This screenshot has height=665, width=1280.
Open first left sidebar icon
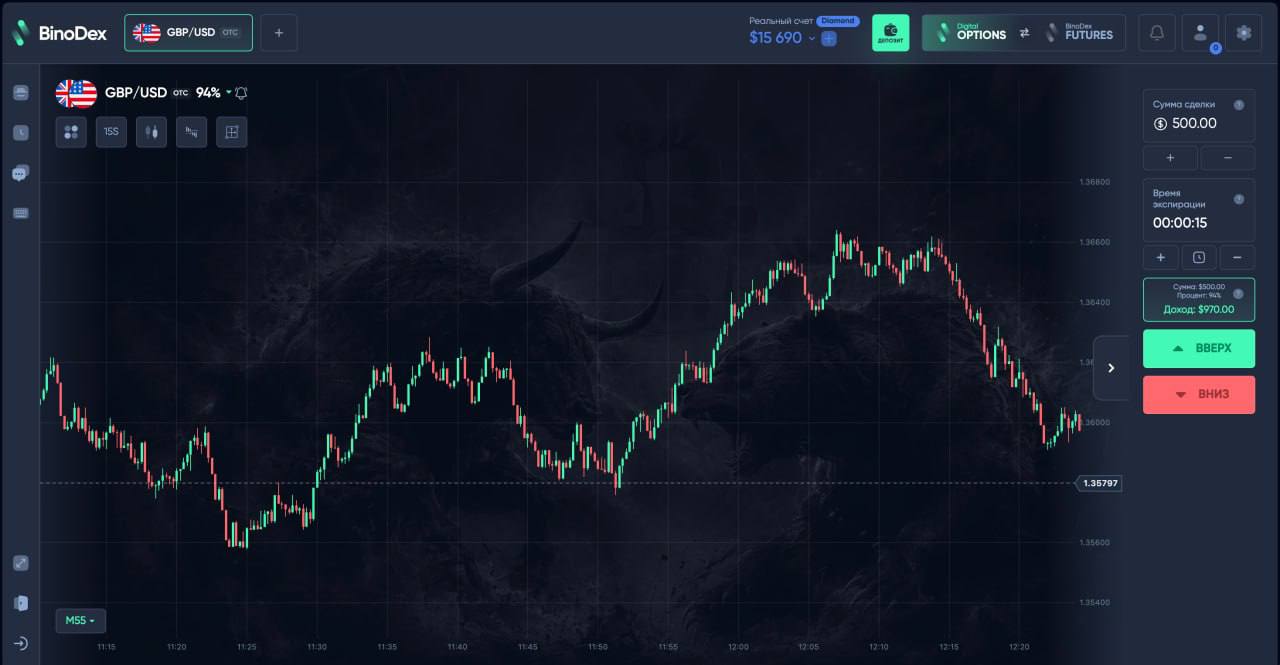[x=21, y=93]
